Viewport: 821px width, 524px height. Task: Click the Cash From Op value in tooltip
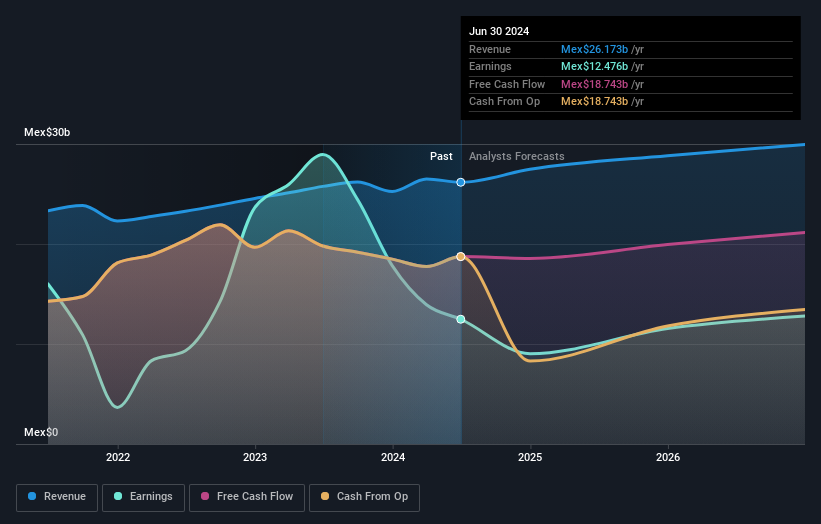(x=594, y=102)
